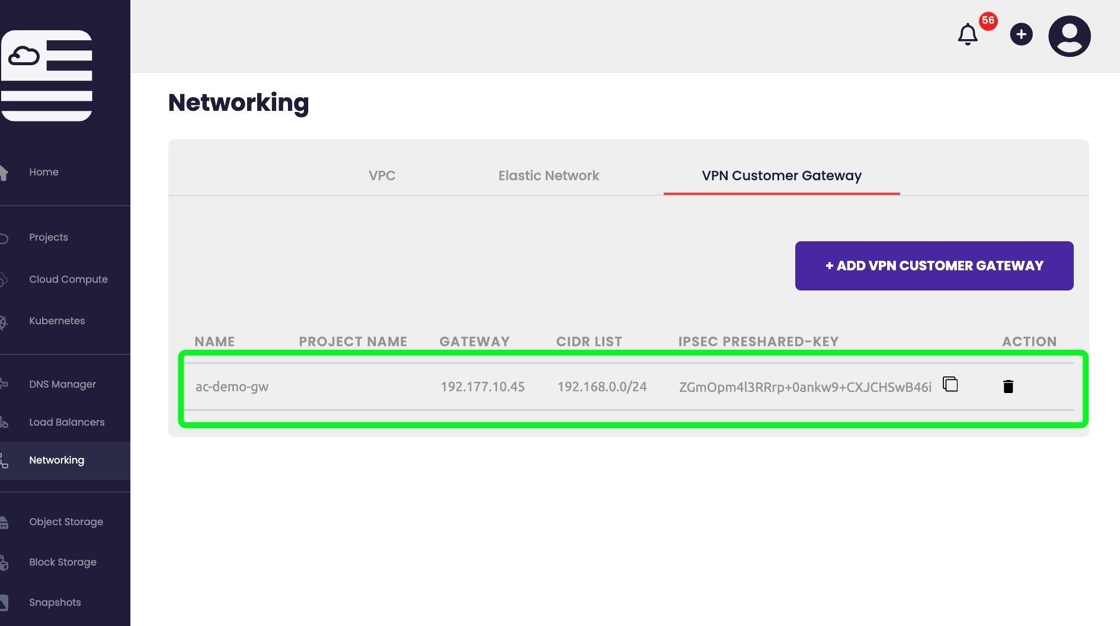
Task: Copy the IPsec preshared key
Action: pos(950,385)
